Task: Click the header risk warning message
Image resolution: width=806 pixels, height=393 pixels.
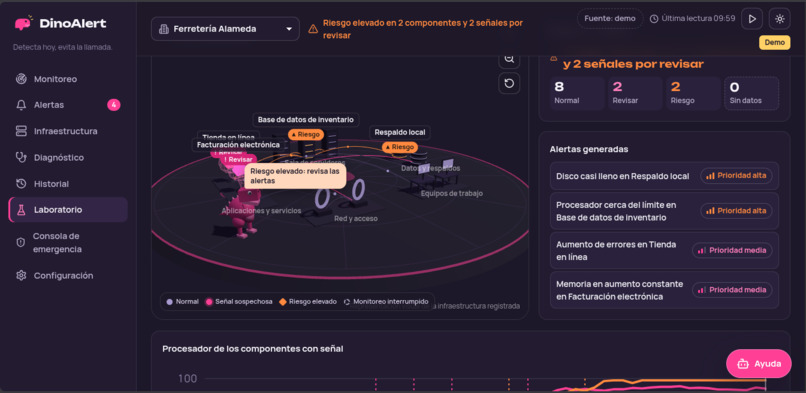Action: [x=423, y=29]
